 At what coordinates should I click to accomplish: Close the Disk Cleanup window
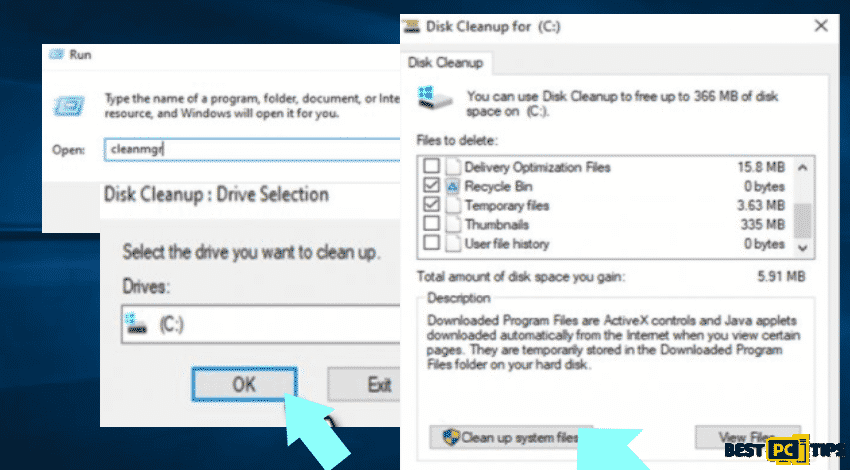(x=821, y=25)
